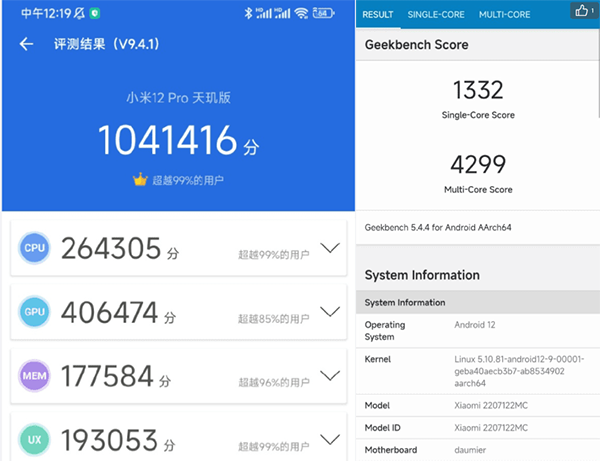The height and width of the screenshot is (461, 600).
Task: Switch to the RESULT tab
Action: click(x=378, y=15)
